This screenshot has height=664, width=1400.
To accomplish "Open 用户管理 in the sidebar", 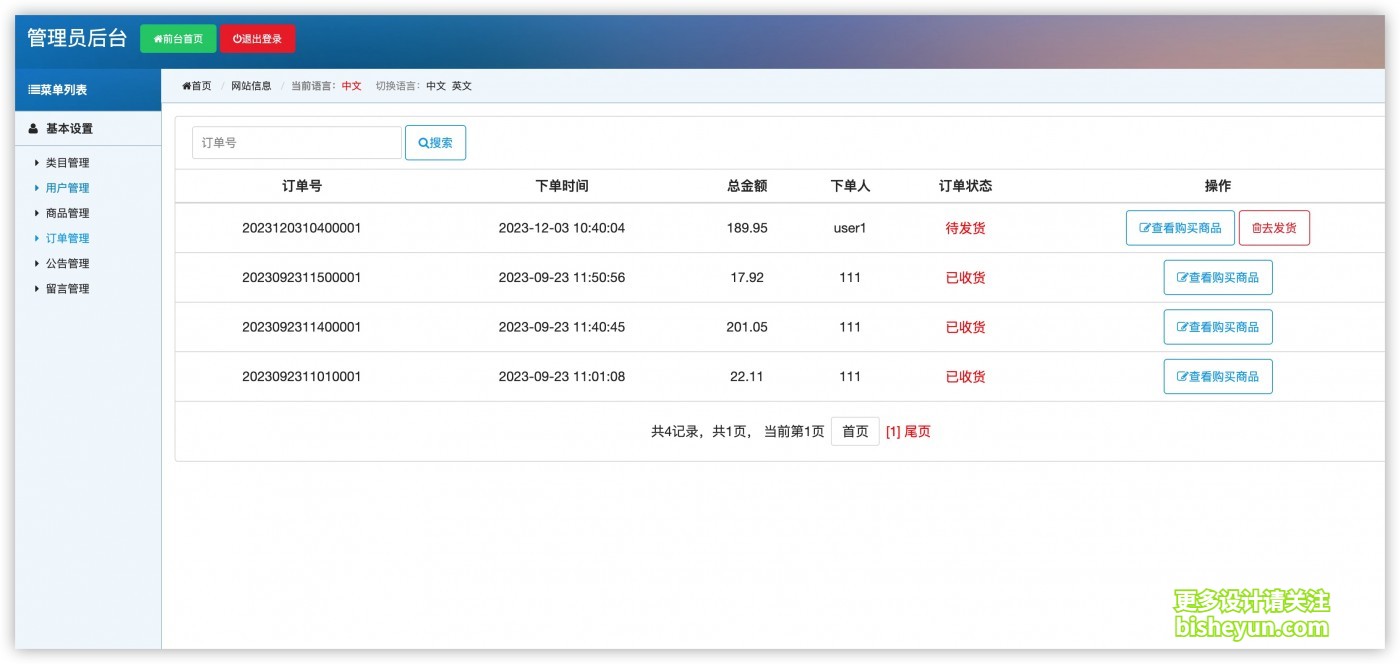I will pos(67,188).
